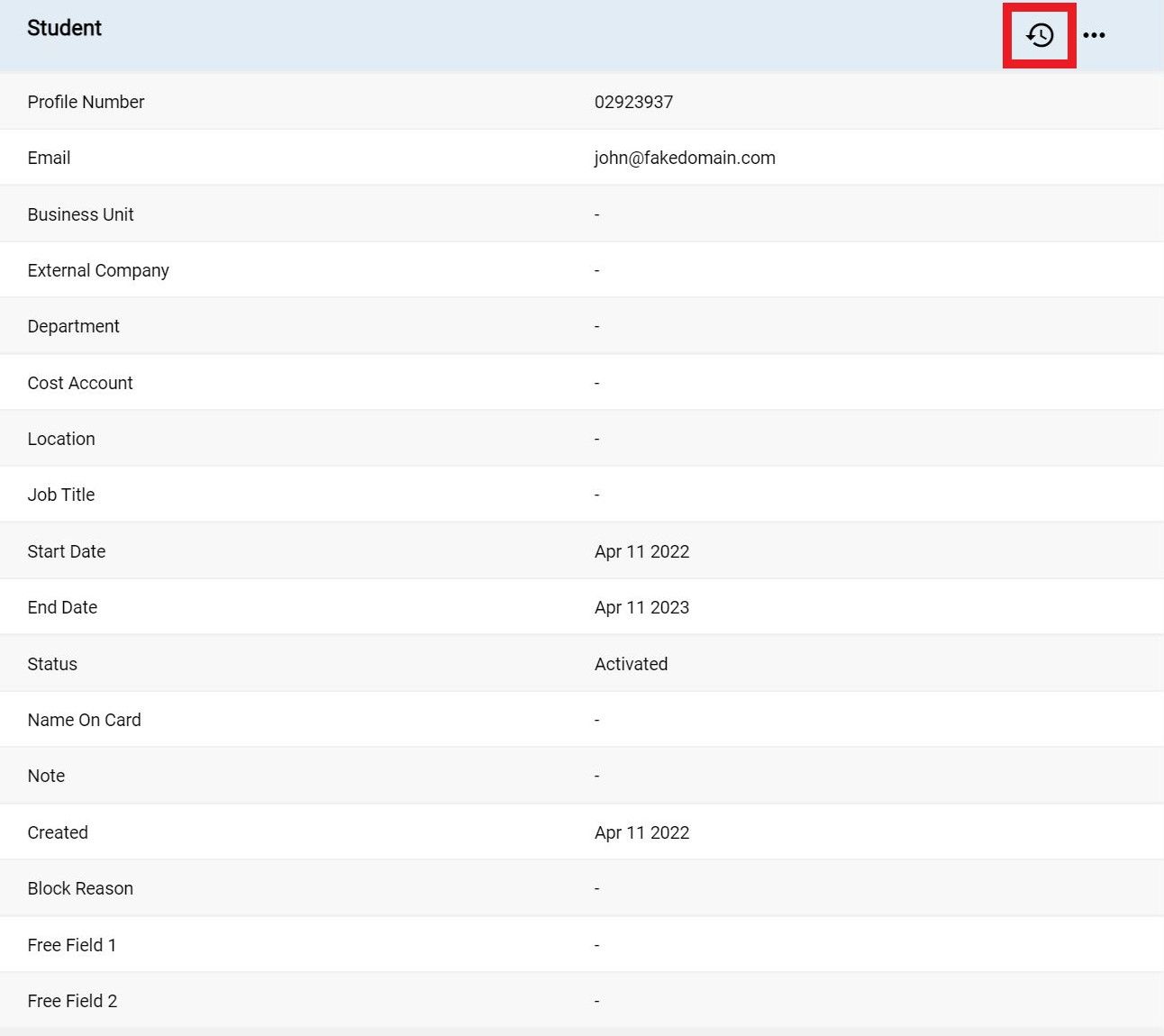Select the Free Field 1 entry
The height and width of the screenshot is (1036, 1164).
click(596, 944)
